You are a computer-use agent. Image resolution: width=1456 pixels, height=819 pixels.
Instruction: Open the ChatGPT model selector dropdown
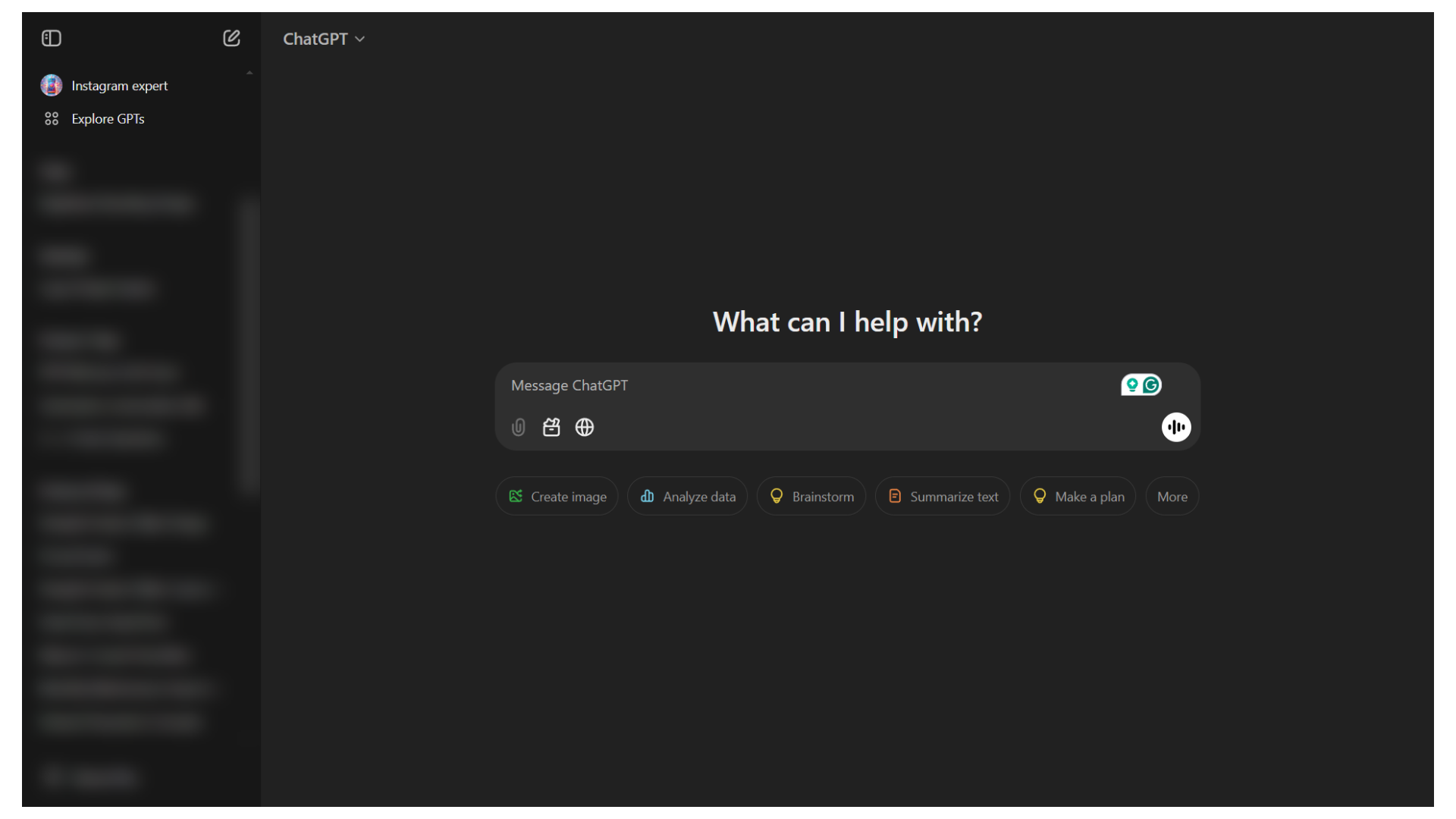point(324,39)
